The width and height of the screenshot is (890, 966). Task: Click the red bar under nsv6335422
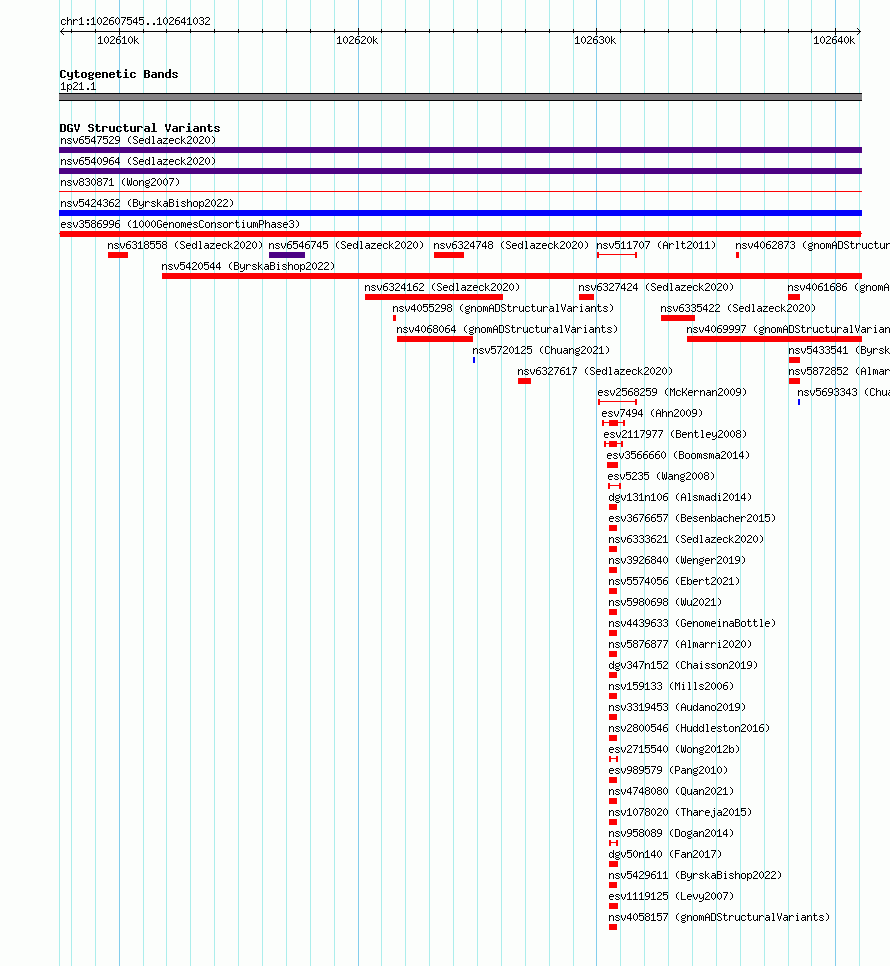pyautogui.click(x=678, y=318)
